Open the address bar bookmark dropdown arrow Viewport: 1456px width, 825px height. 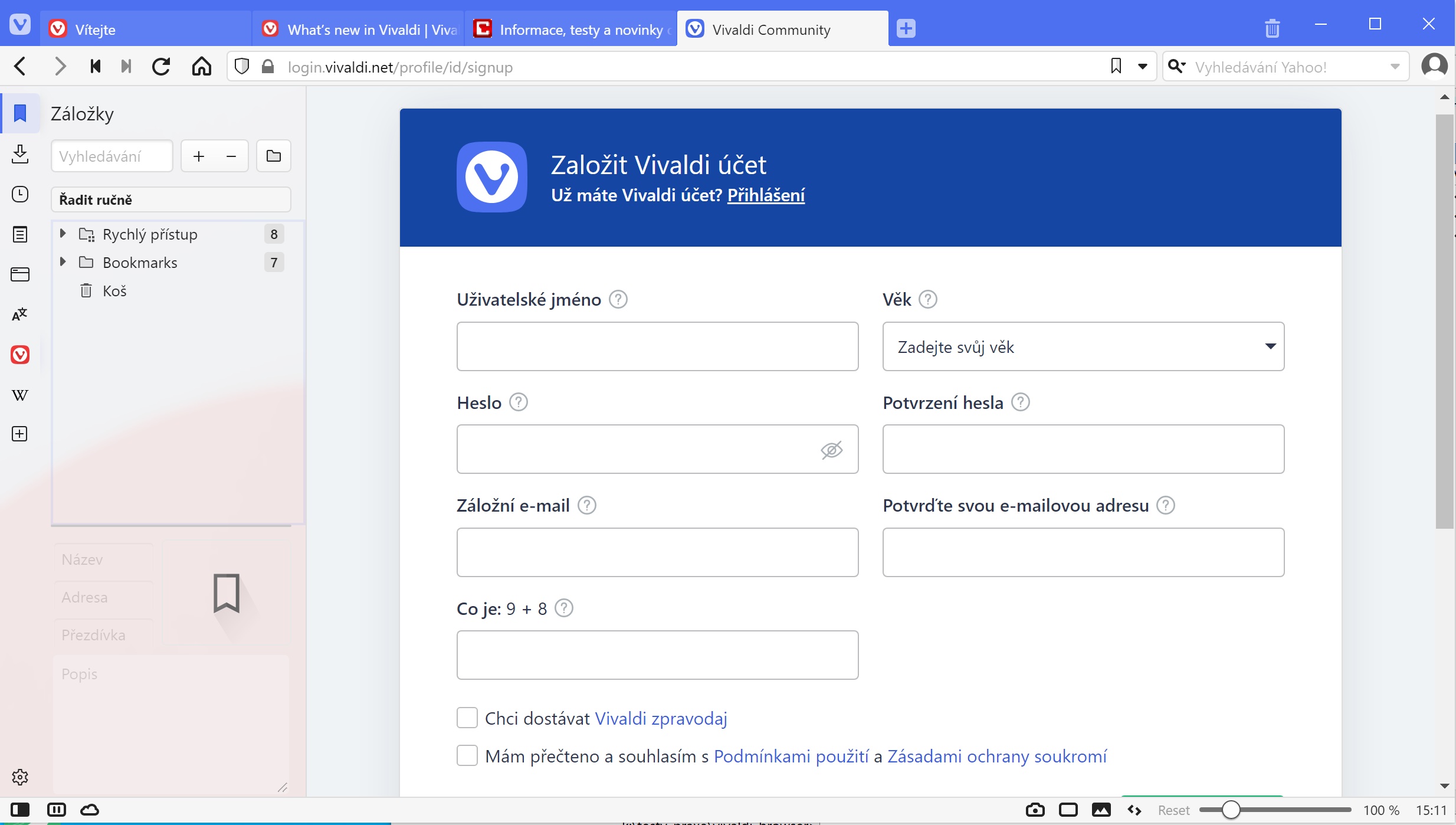pyautogui.click(x=1142, y=66)
